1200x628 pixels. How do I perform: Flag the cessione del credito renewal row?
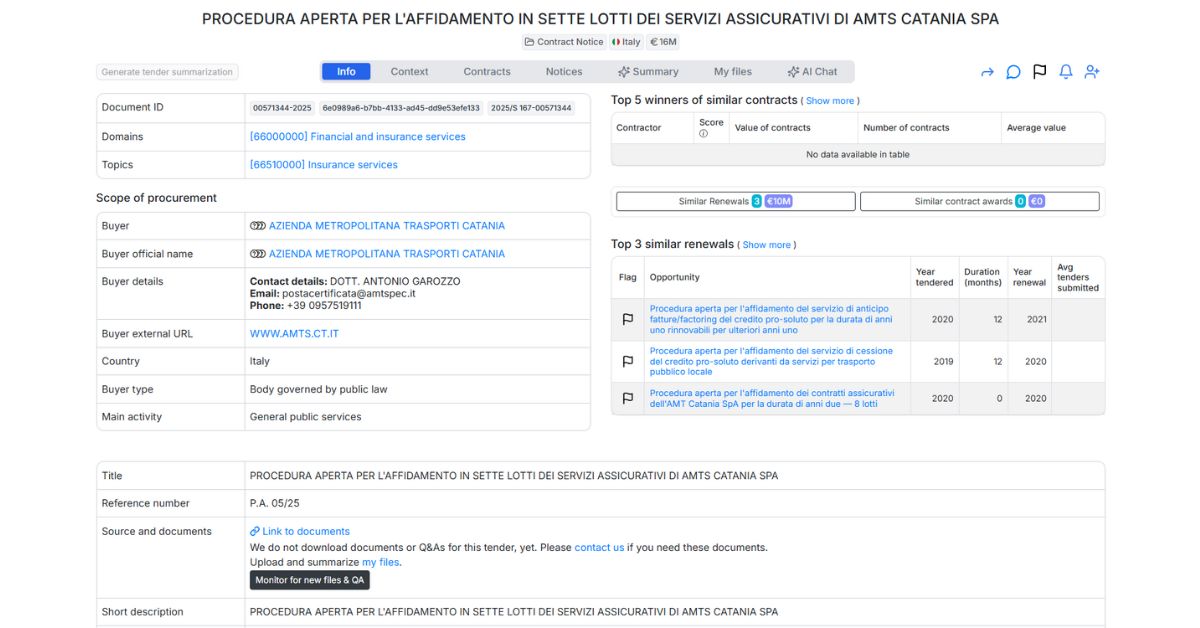point(628,362)
